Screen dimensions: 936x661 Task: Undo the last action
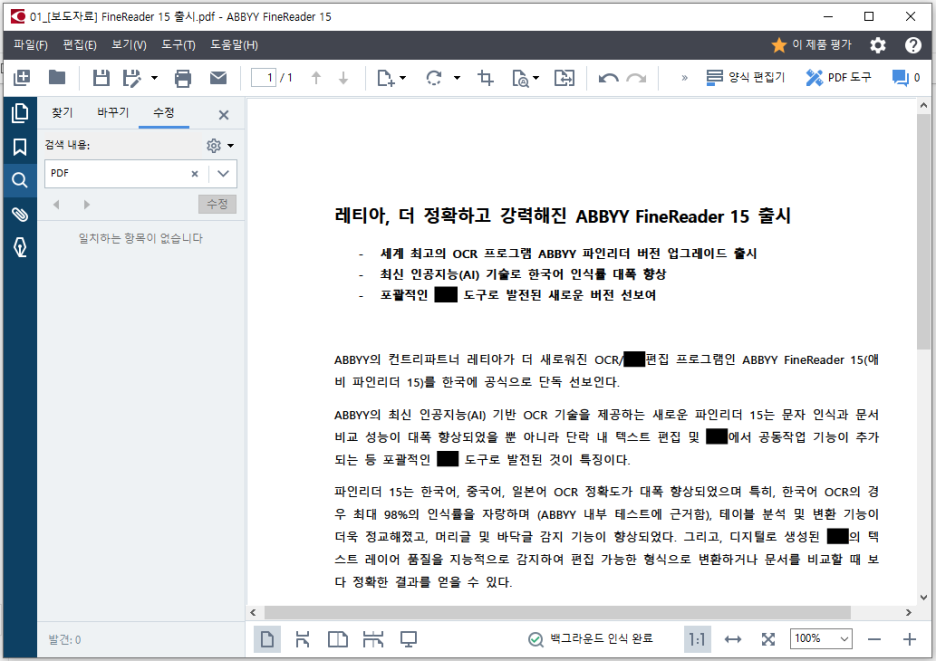(608, 78)
